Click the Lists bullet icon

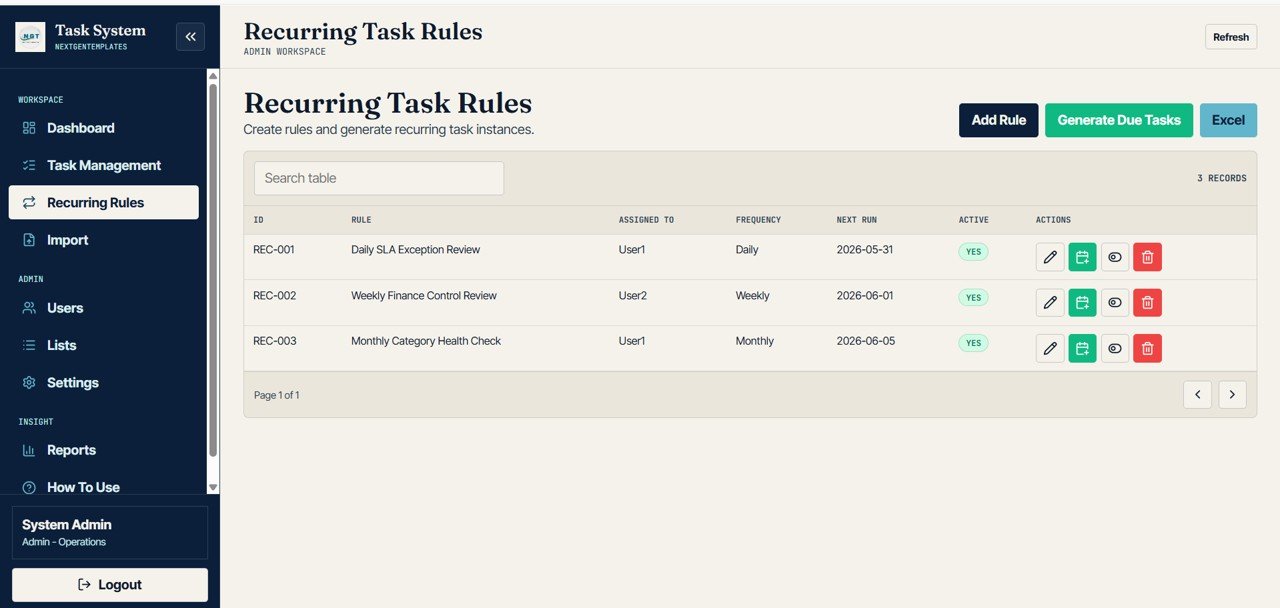(29, 345)
